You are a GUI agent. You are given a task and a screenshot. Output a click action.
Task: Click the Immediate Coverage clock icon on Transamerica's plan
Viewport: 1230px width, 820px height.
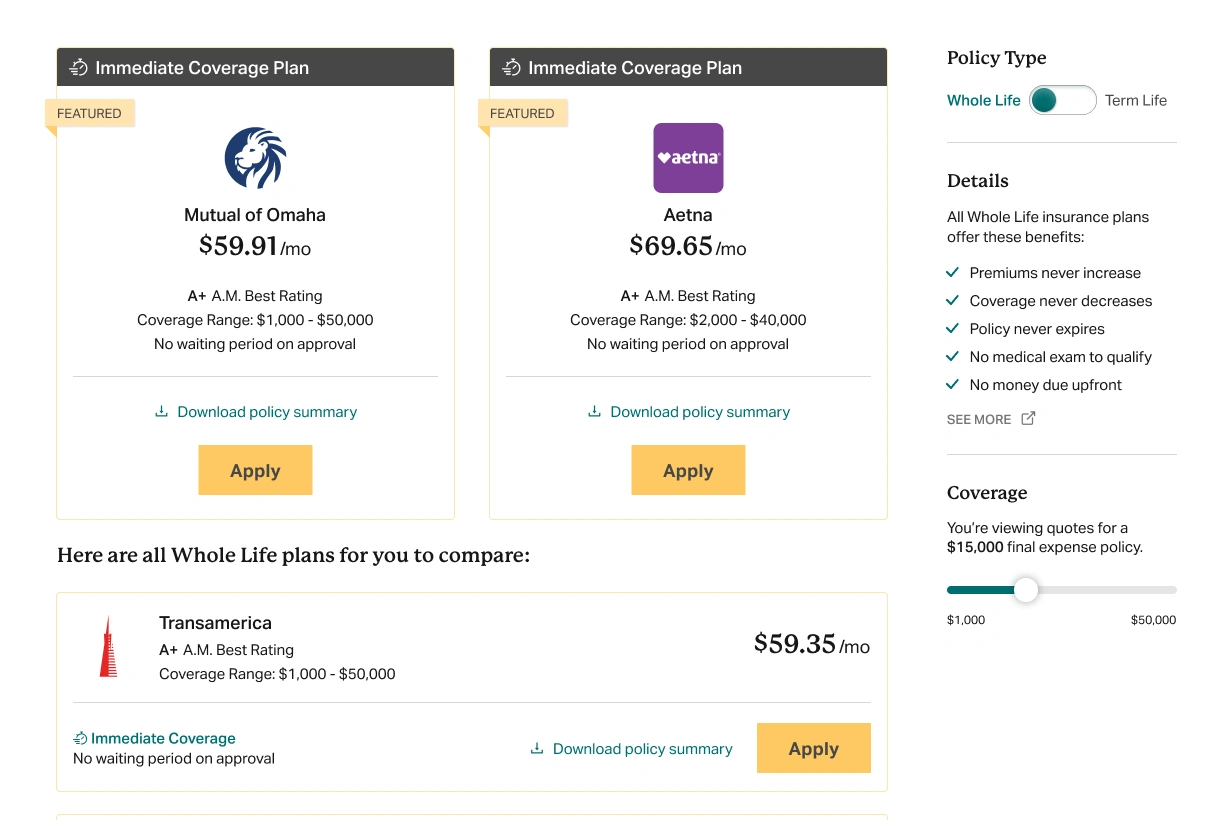pos(79,738)
